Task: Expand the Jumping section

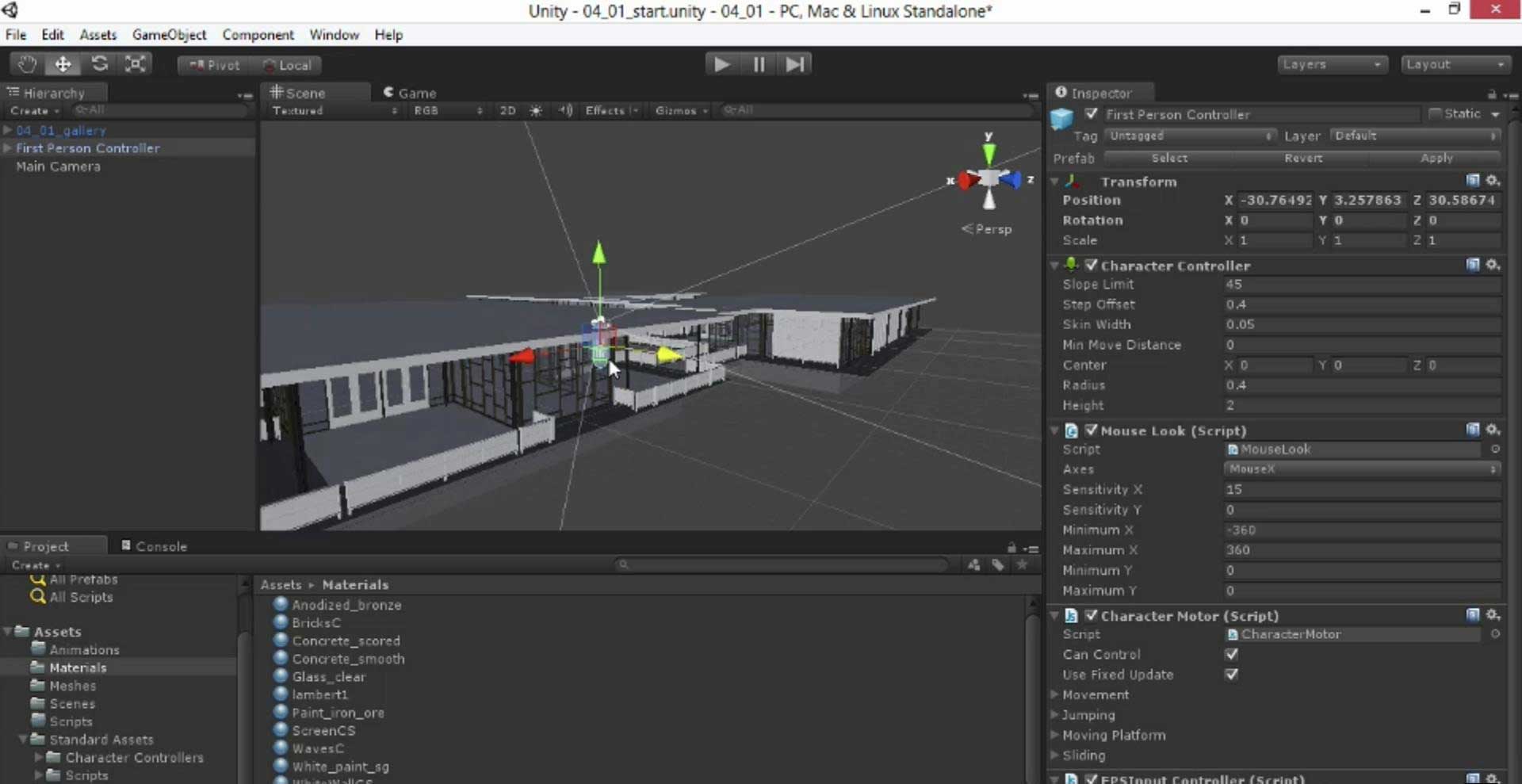Action: [1056, 714]
